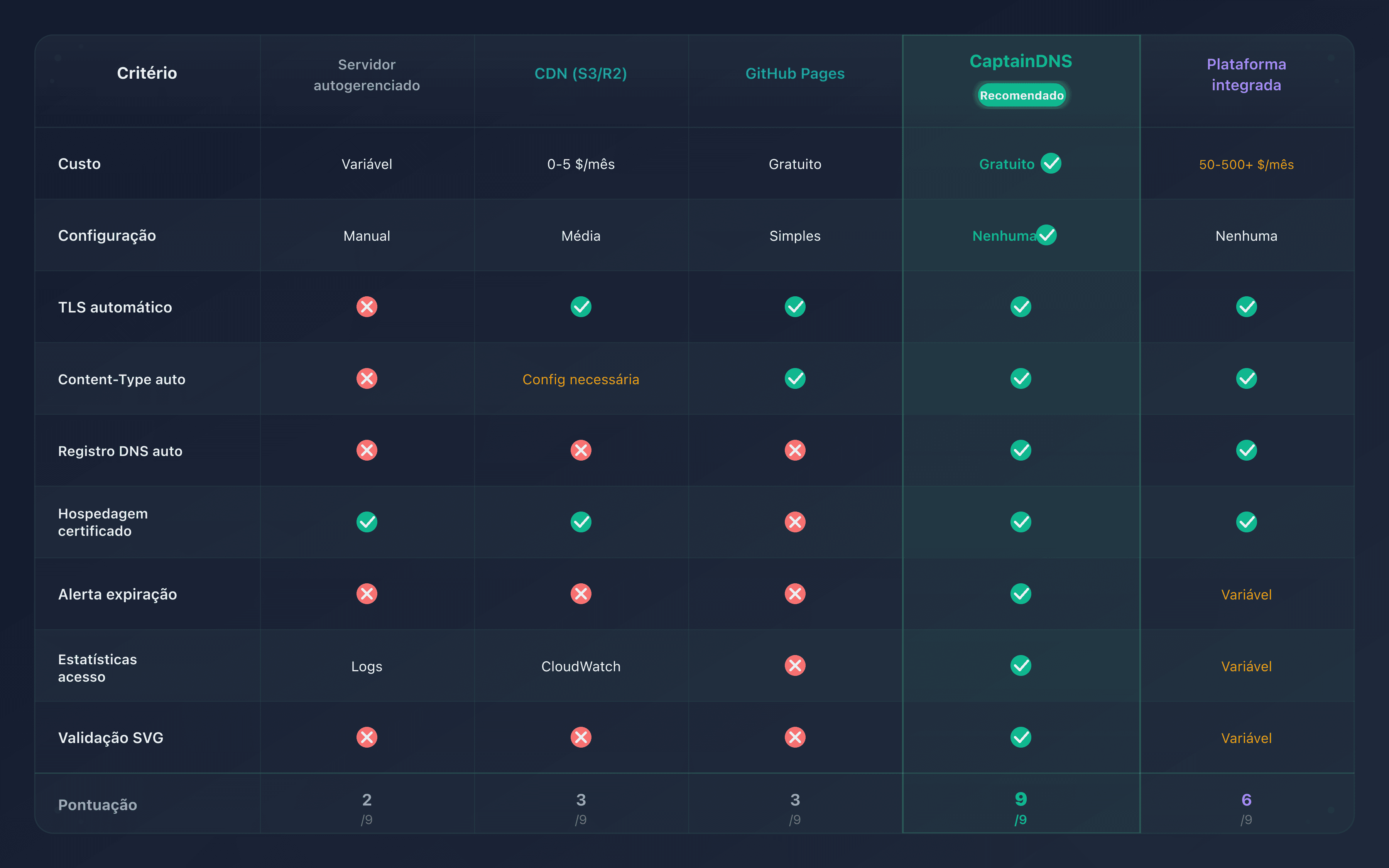
Task: Click the Custo row label
Action: 79,164
